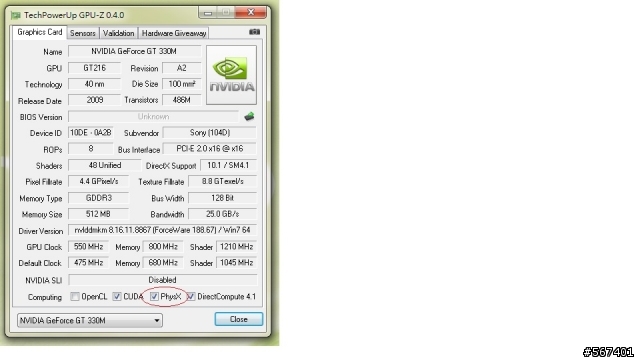The height and width of the screenshot is (360, 640).
Task: Click the BIOS save chip icon
Action: point(249,117)
